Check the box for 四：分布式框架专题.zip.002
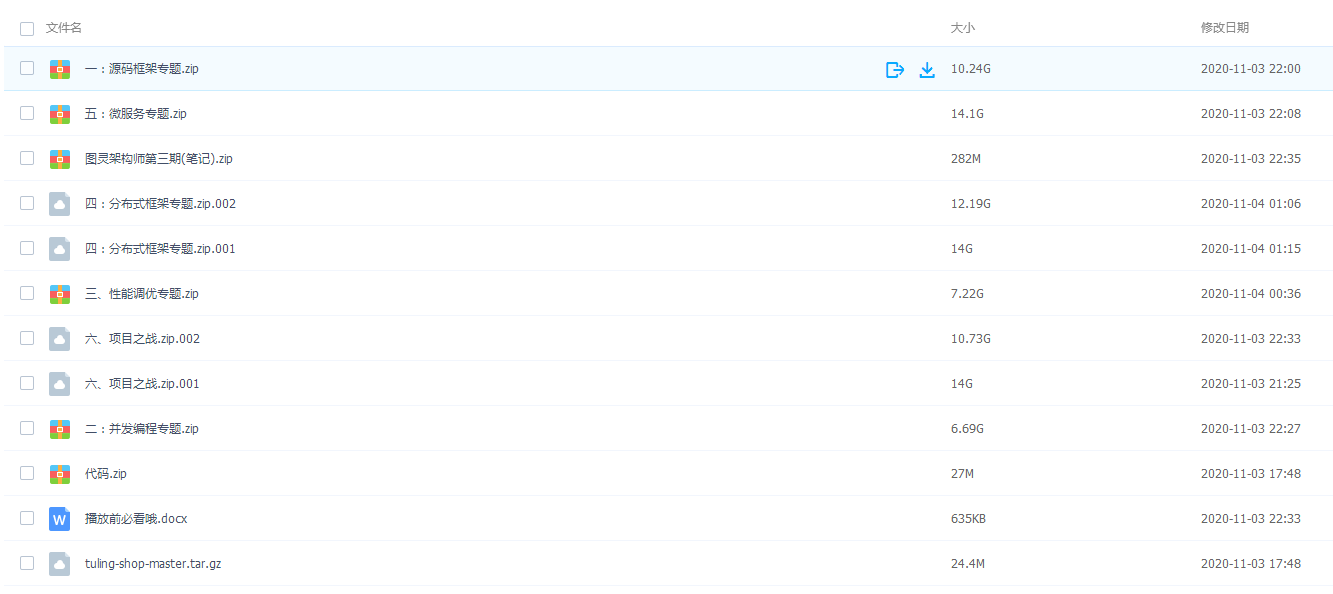The image size is (1333, 594). [x=27, y=203]
